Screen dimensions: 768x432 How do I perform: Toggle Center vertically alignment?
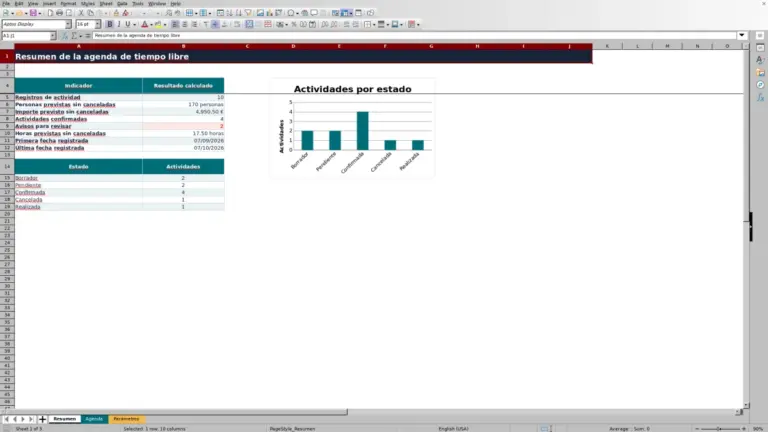[215, 24]
